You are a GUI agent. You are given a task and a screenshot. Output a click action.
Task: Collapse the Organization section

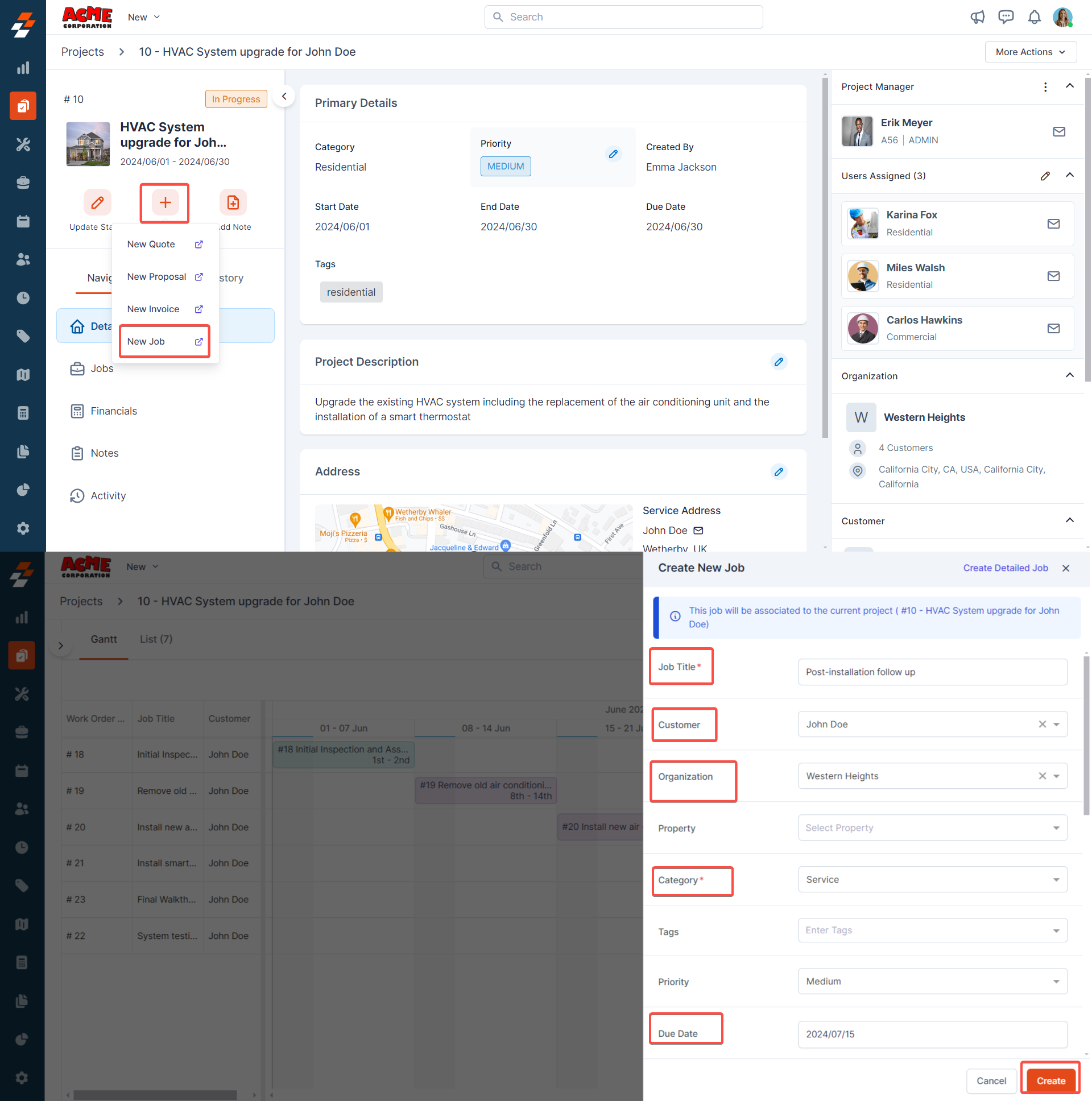click(x=1069, y=375)
